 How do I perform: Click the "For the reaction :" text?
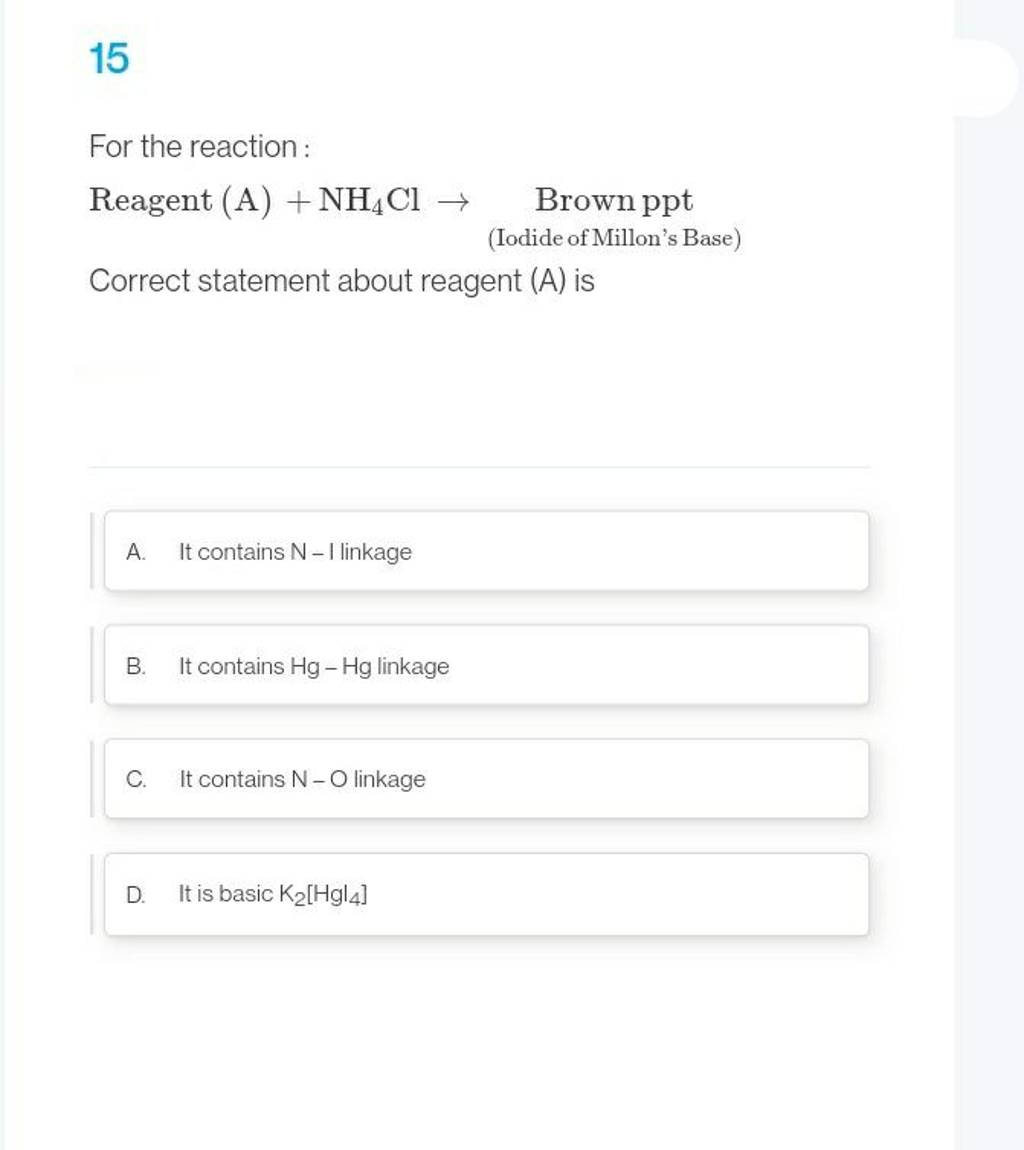(x=200, y=148)
